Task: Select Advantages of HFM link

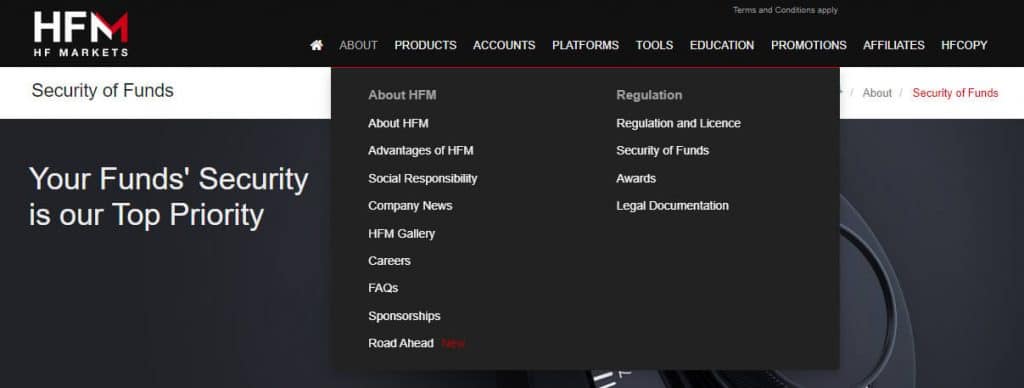Action: pyautogui.click(x=421, y=150)
